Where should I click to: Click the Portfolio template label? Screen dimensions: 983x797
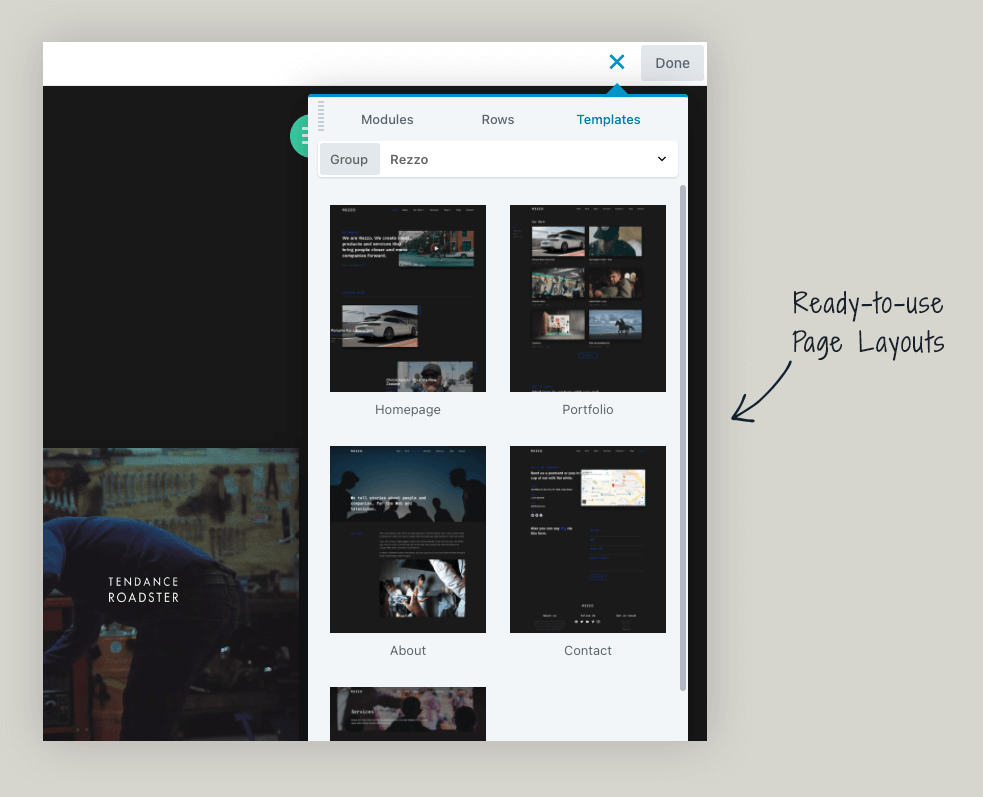coord(587,409)
